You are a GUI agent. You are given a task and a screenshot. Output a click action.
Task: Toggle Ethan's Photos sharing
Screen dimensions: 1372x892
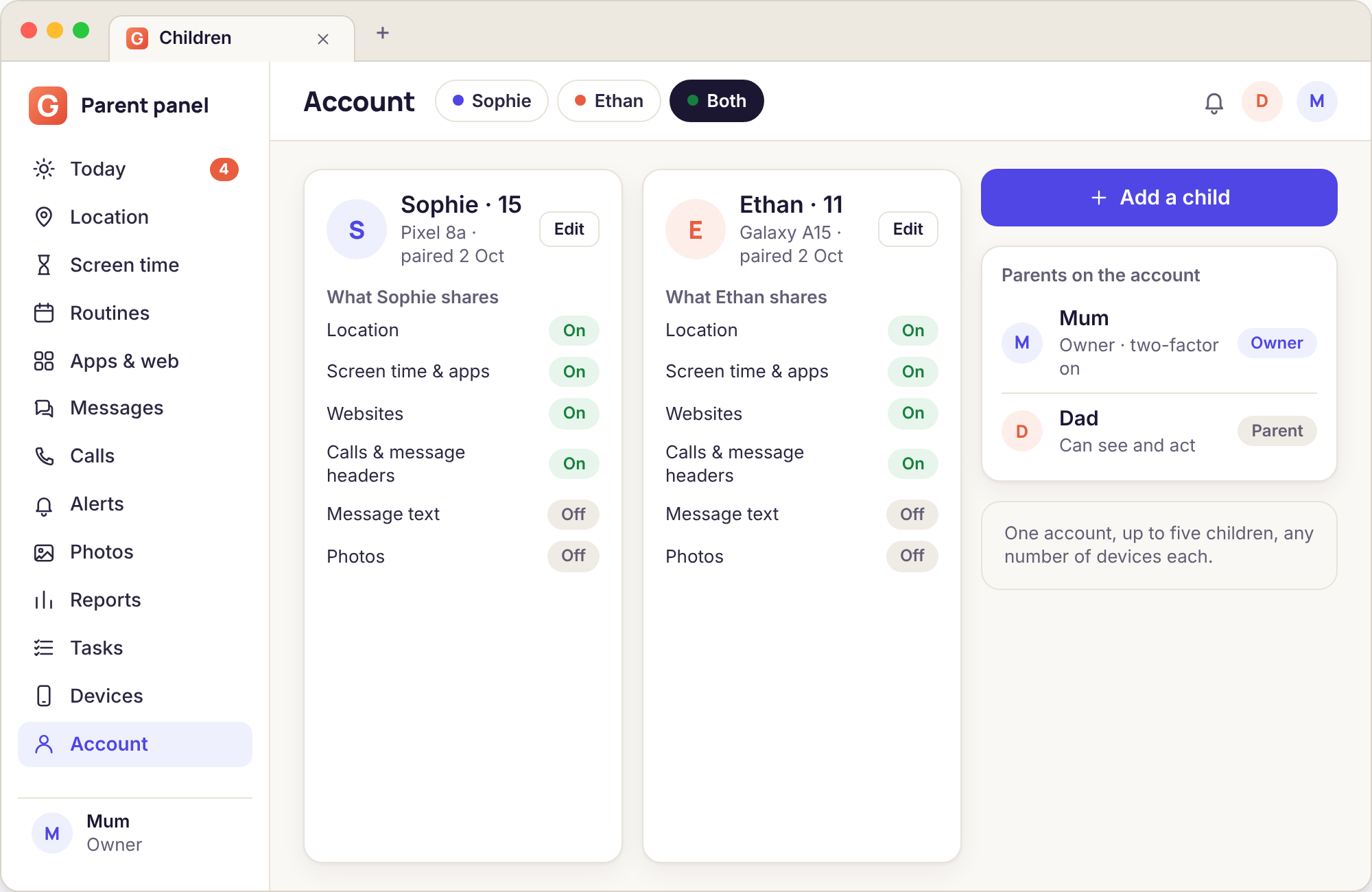click(912, 556)
